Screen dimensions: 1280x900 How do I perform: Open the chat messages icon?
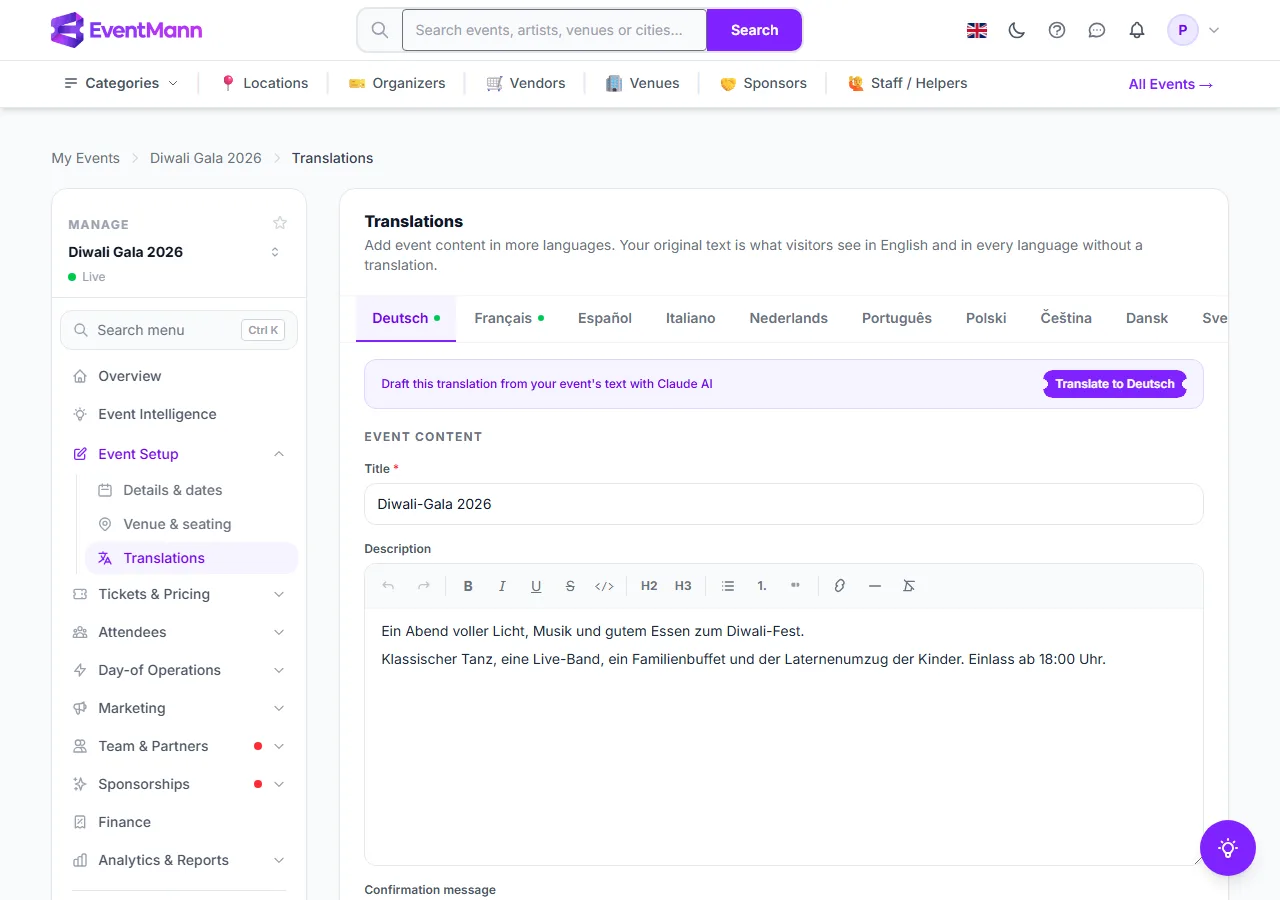coord(1097,30)
